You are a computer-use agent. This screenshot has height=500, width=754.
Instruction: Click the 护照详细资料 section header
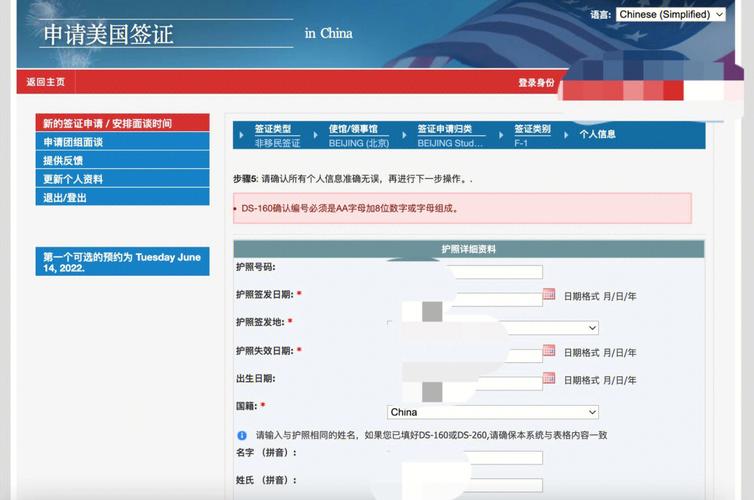click(x=469, y=249)
